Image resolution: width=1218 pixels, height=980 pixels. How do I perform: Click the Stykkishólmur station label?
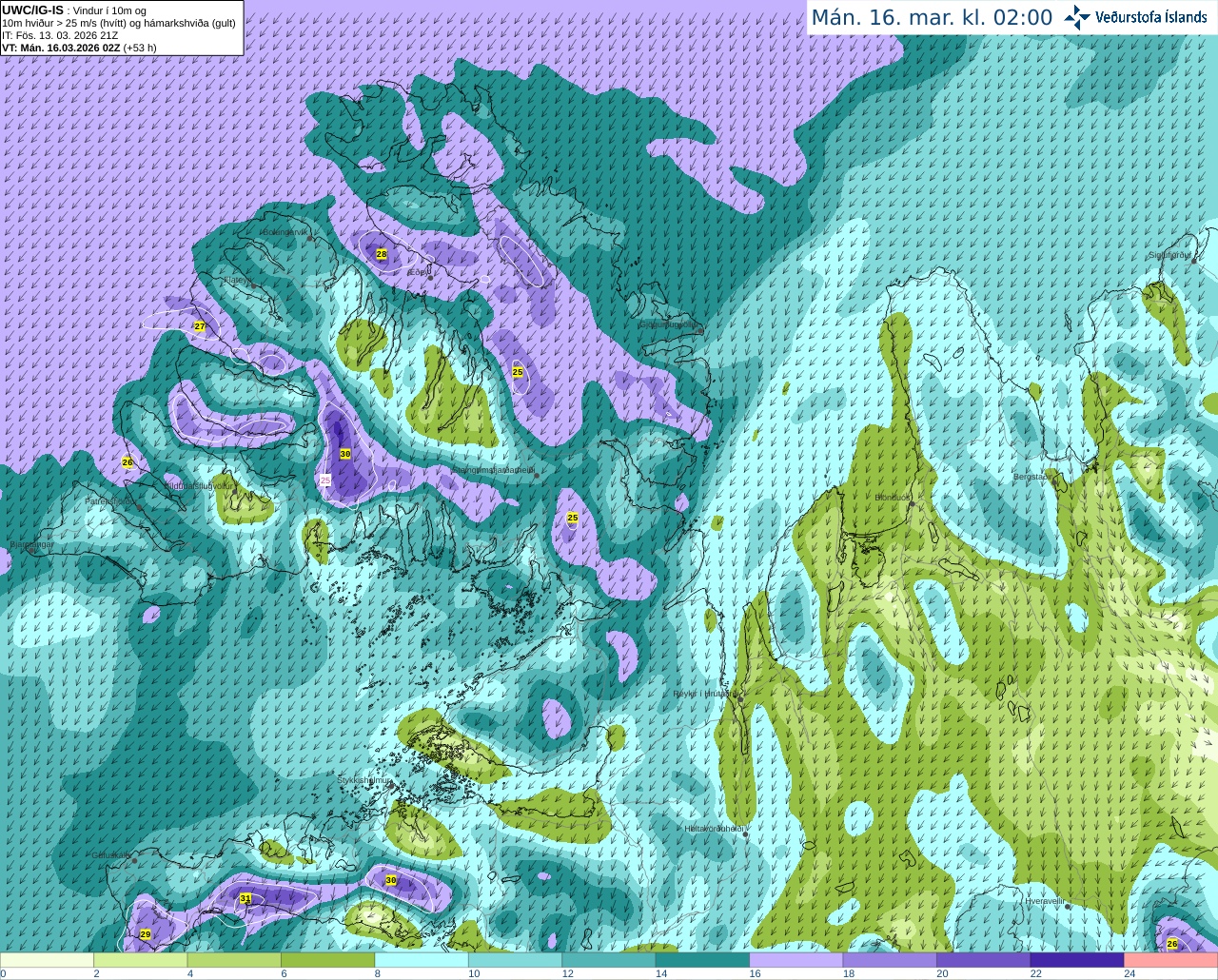pos(364,780)
